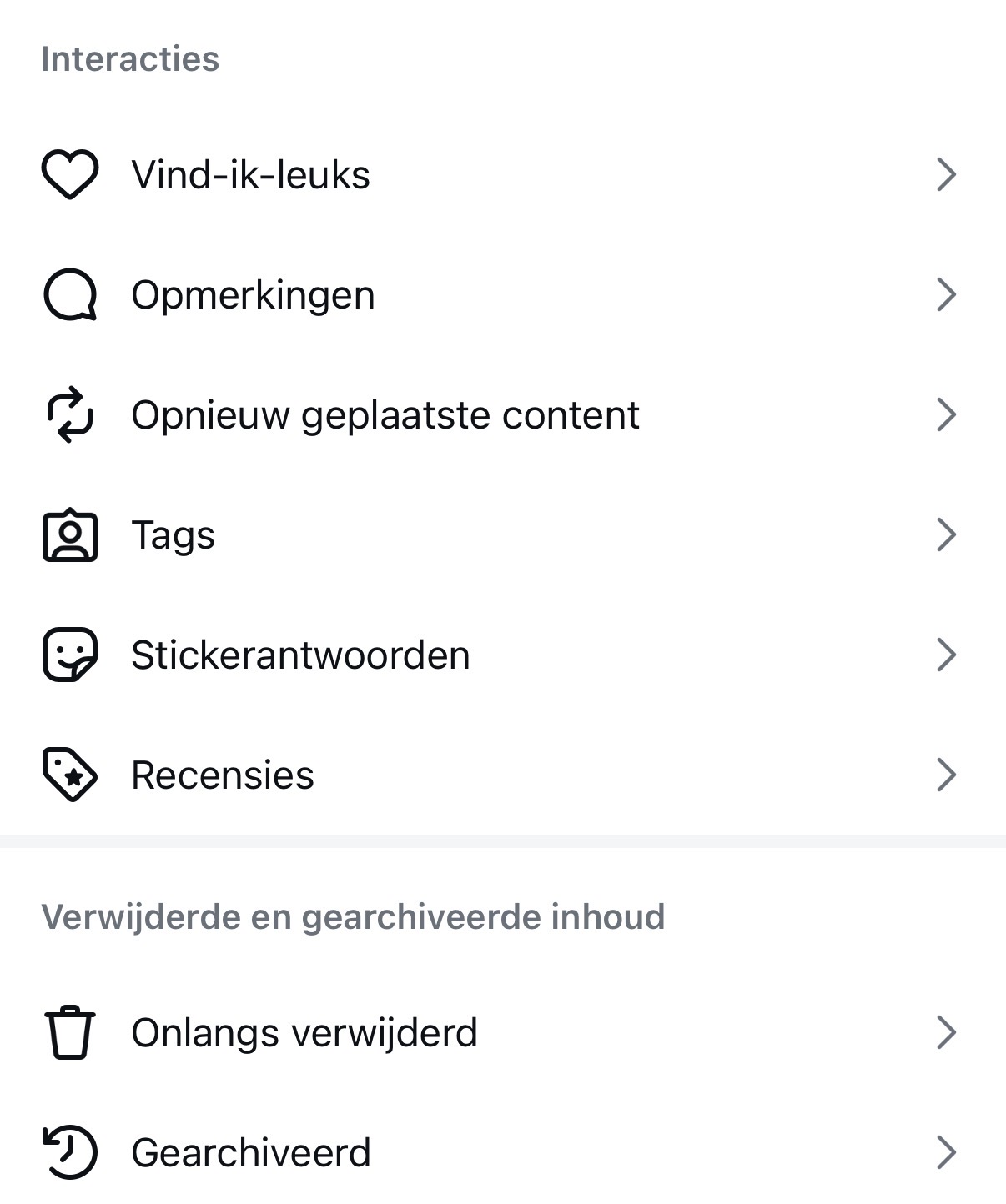Screen dimensions: 1006x1204
Task: Click the chevron on the Recensies row
Action: [946, 775]
